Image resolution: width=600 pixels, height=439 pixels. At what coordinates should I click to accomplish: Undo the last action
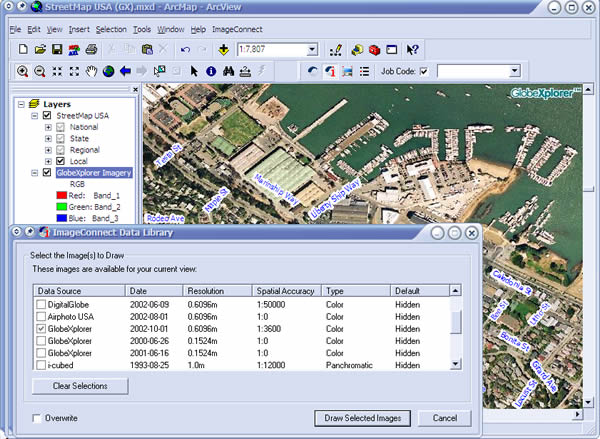[185, 50]
